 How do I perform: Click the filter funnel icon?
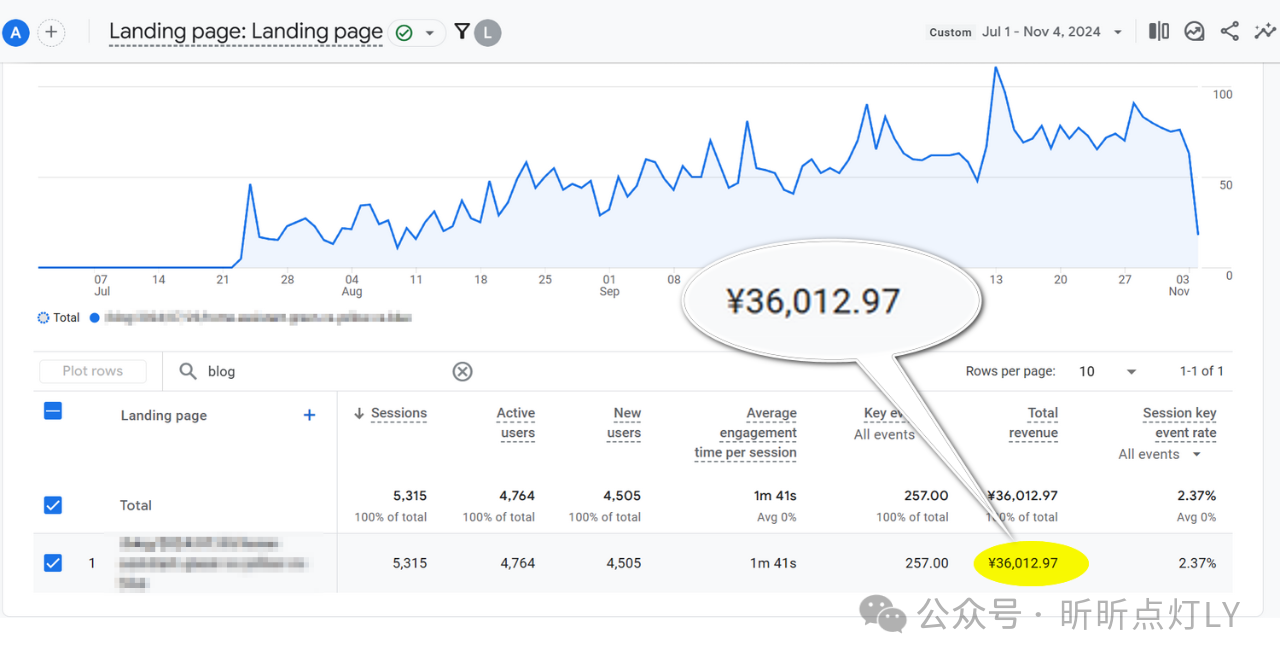(461, 32)
